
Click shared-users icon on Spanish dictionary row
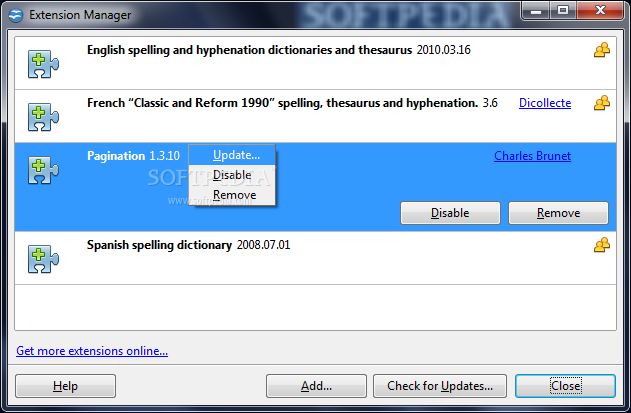[x=602, y=245]
